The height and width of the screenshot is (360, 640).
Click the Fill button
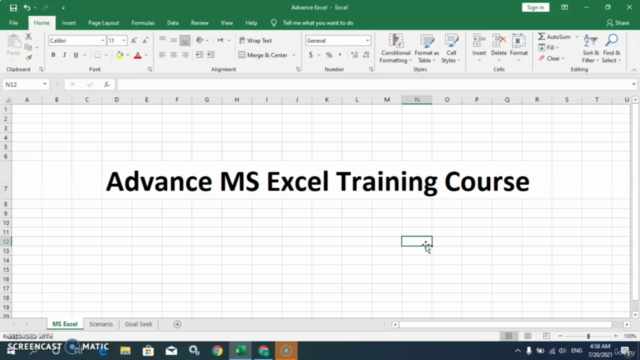click(x=547, y=48)
